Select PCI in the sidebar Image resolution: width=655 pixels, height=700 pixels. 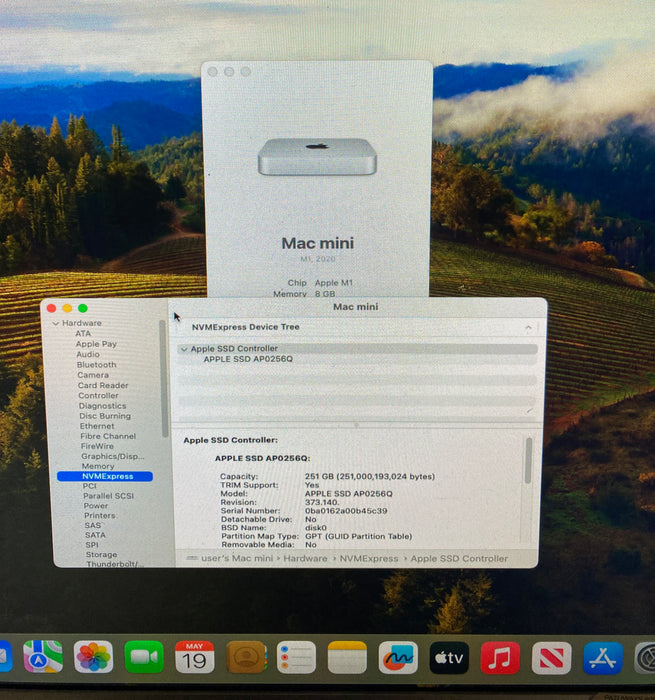(x=89, y=486)
